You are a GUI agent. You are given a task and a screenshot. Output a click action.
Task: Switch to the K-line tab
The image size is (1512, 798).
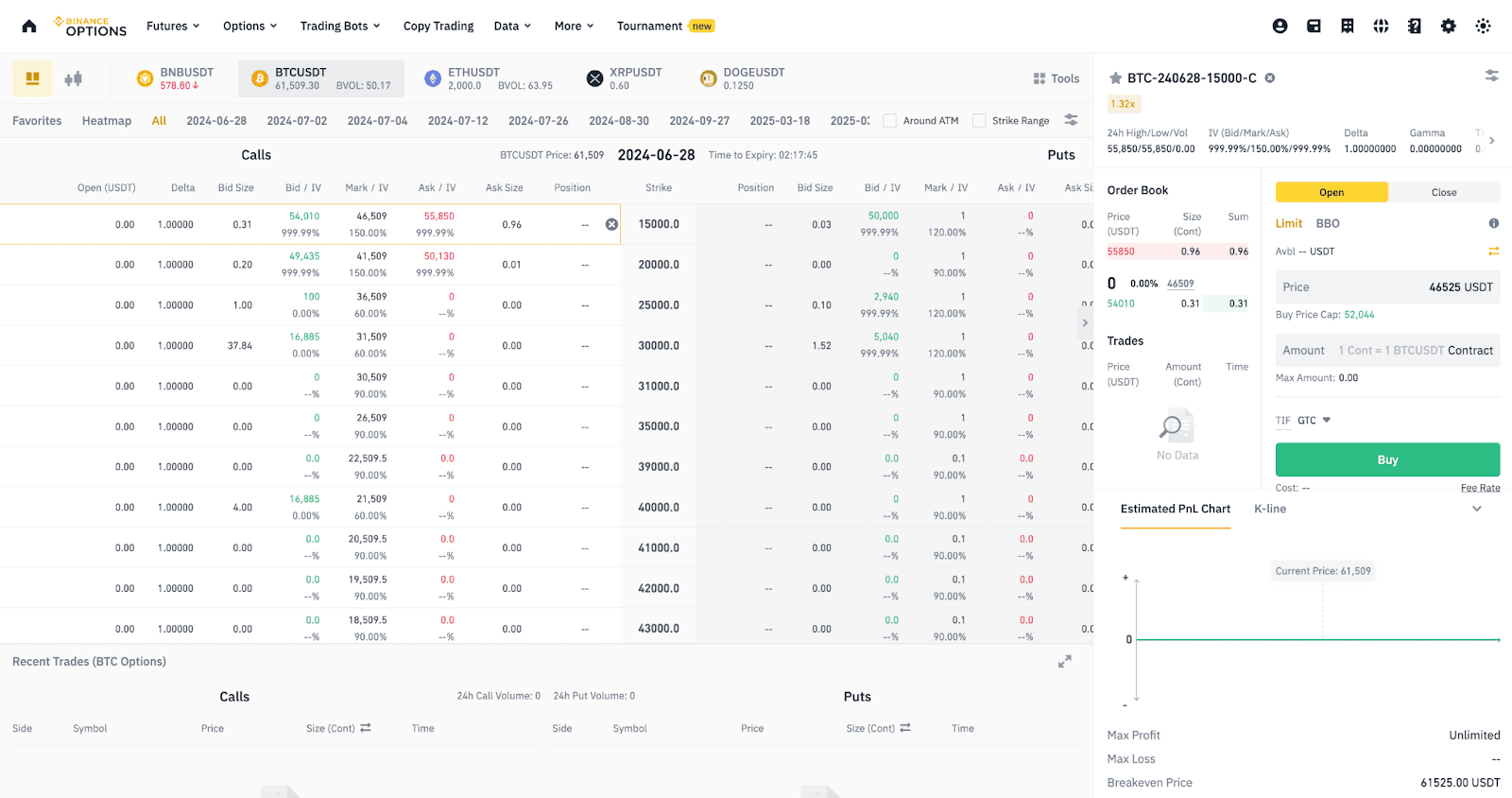pyautogui.click(x=1269, y=509)
